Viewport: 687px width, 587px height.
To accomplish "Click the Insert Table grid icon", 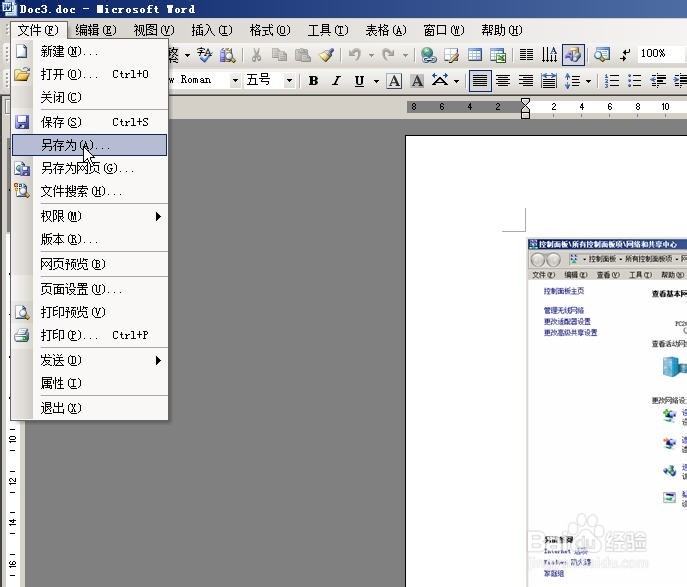I will 475,55.
